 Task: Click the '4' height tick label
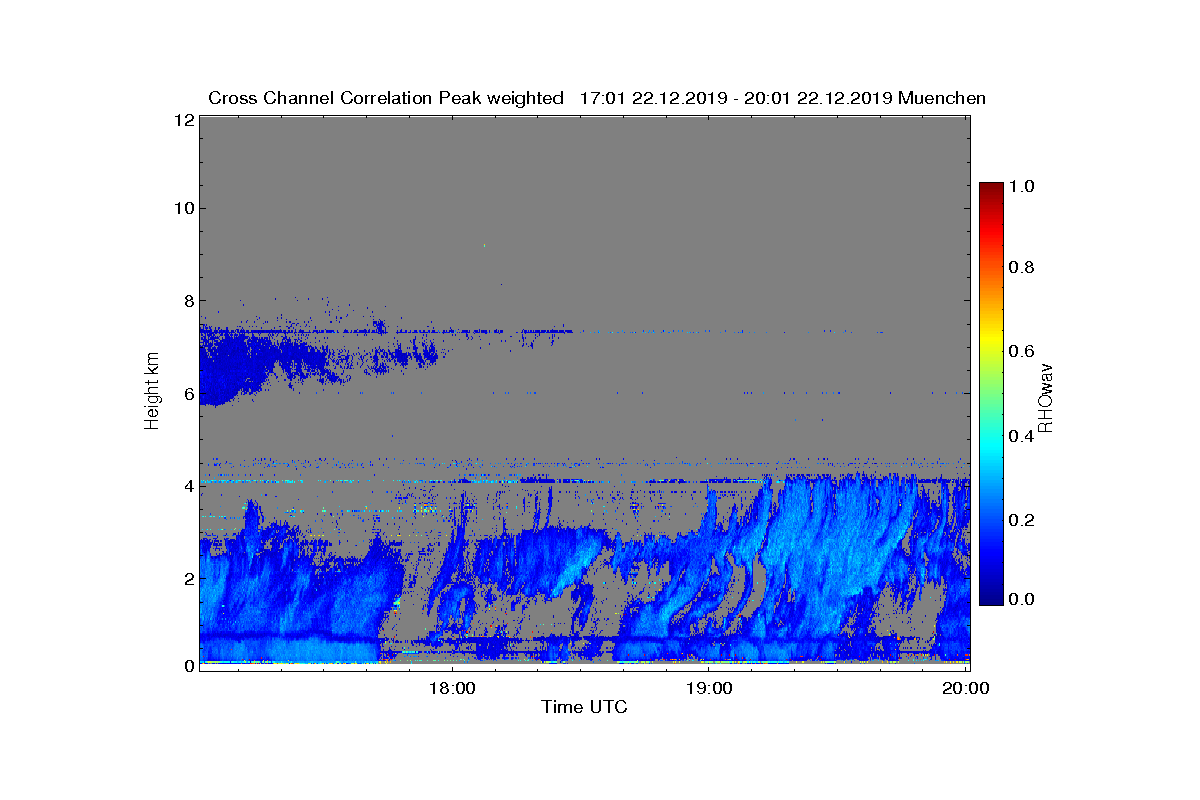[x=187, y=486]
